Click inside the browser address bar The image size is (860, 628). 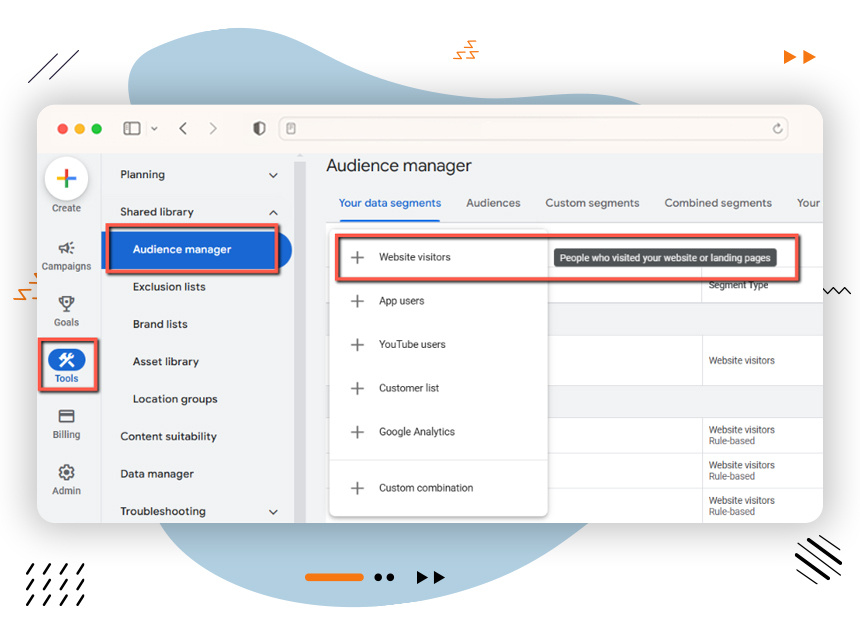point(530,128)
